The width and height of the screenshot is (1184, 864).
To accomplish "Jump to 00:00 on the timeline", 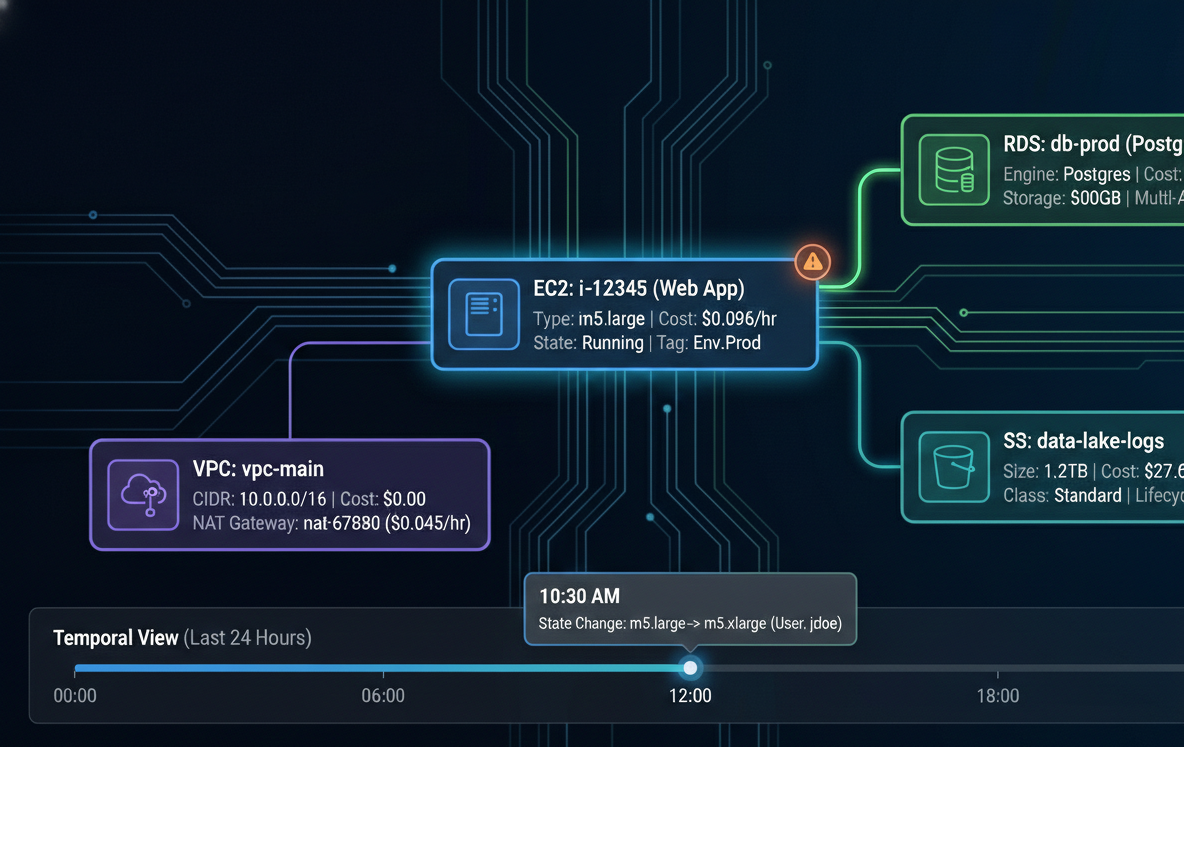I will [x=75, y=696].
